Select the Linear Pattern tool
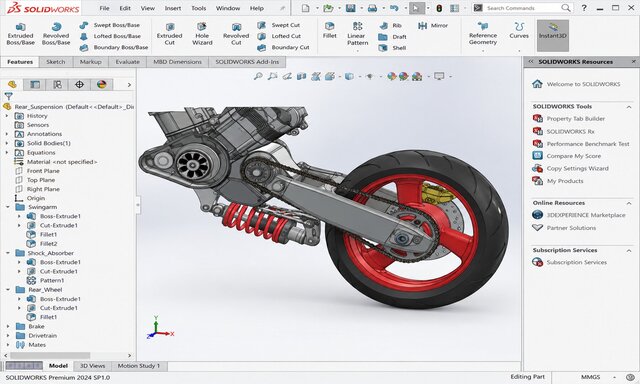This screenshot has width=640, height=384. tap(358, 33)
